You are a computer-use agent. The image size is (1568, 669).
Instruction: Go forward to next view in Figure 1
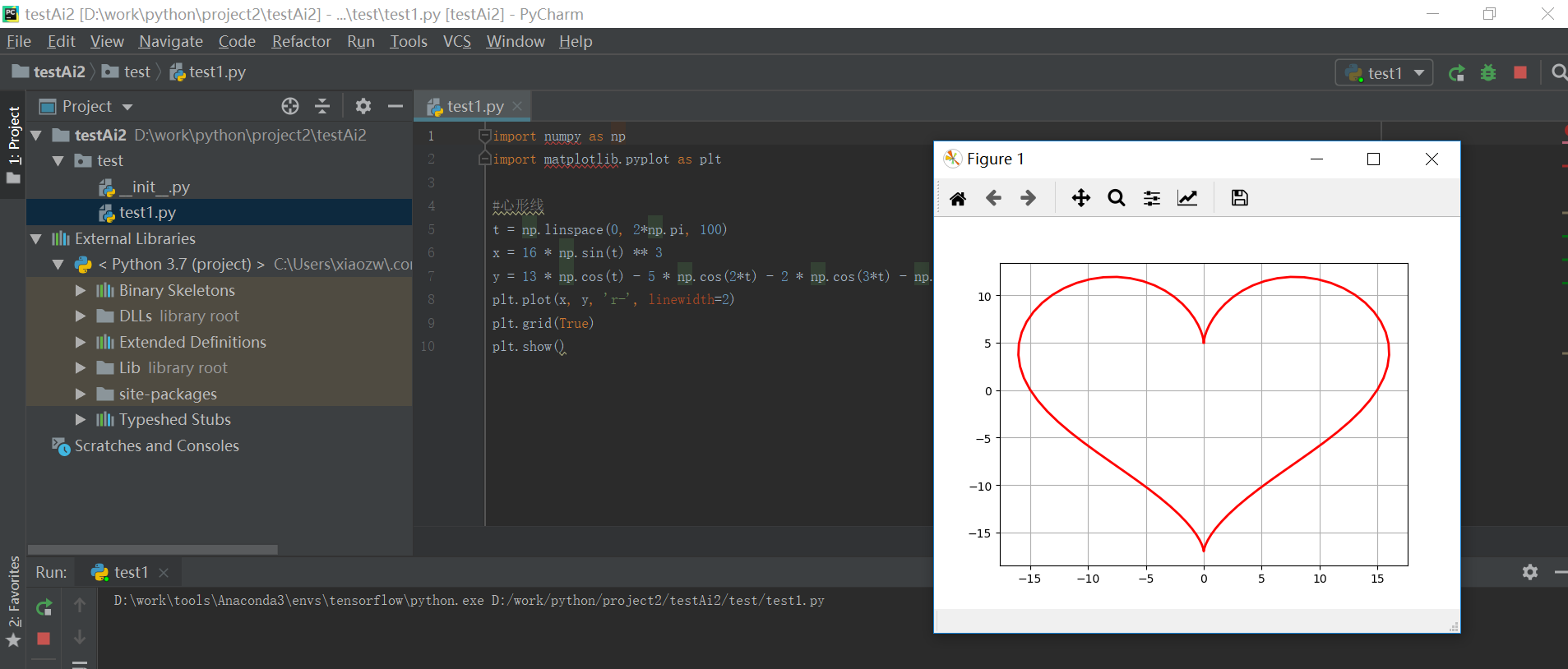pos(1028,198)
